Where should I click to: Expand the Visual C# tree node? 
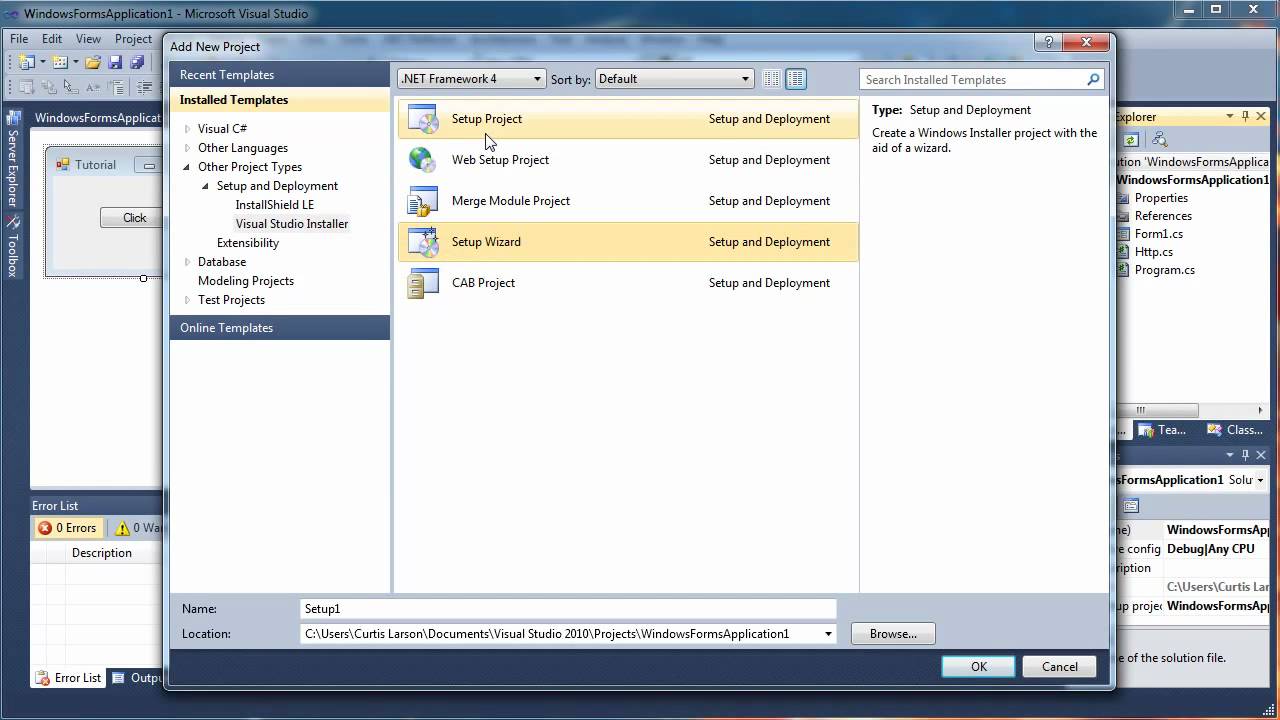[187, 129]
